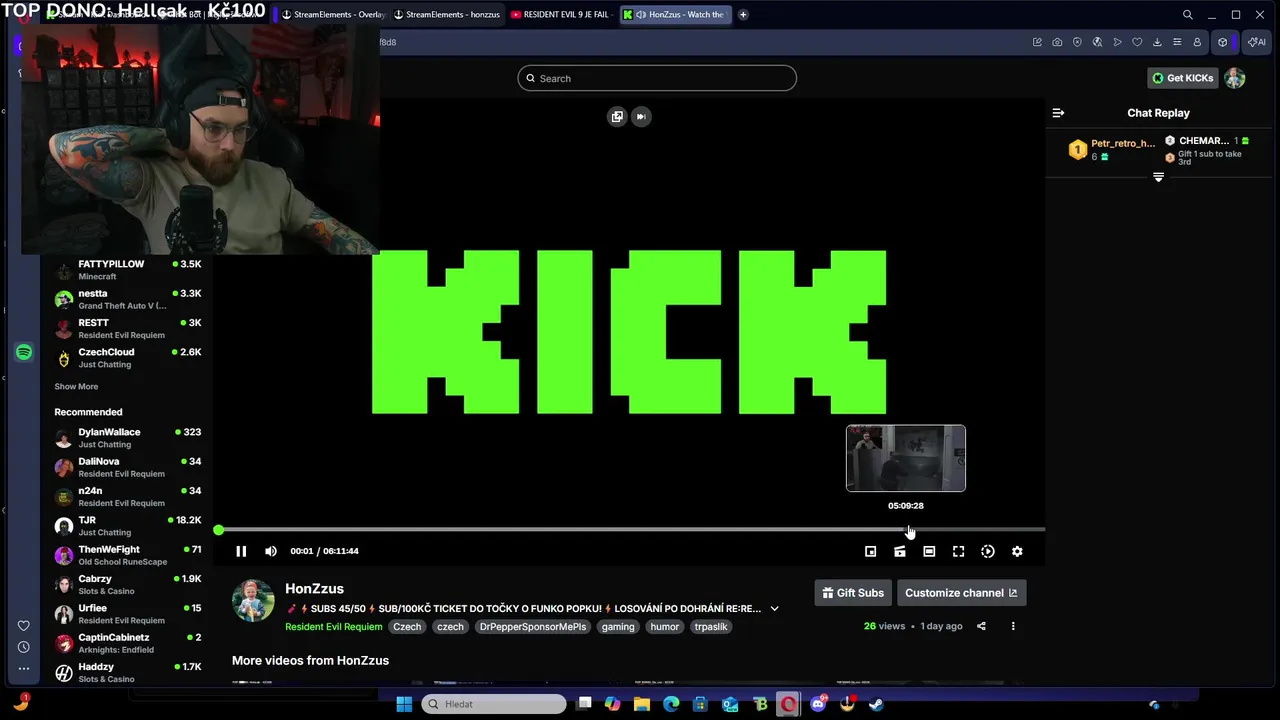Click the multi-window icon above player
Screen dimensions: 1280x720
tap(617, 116)
